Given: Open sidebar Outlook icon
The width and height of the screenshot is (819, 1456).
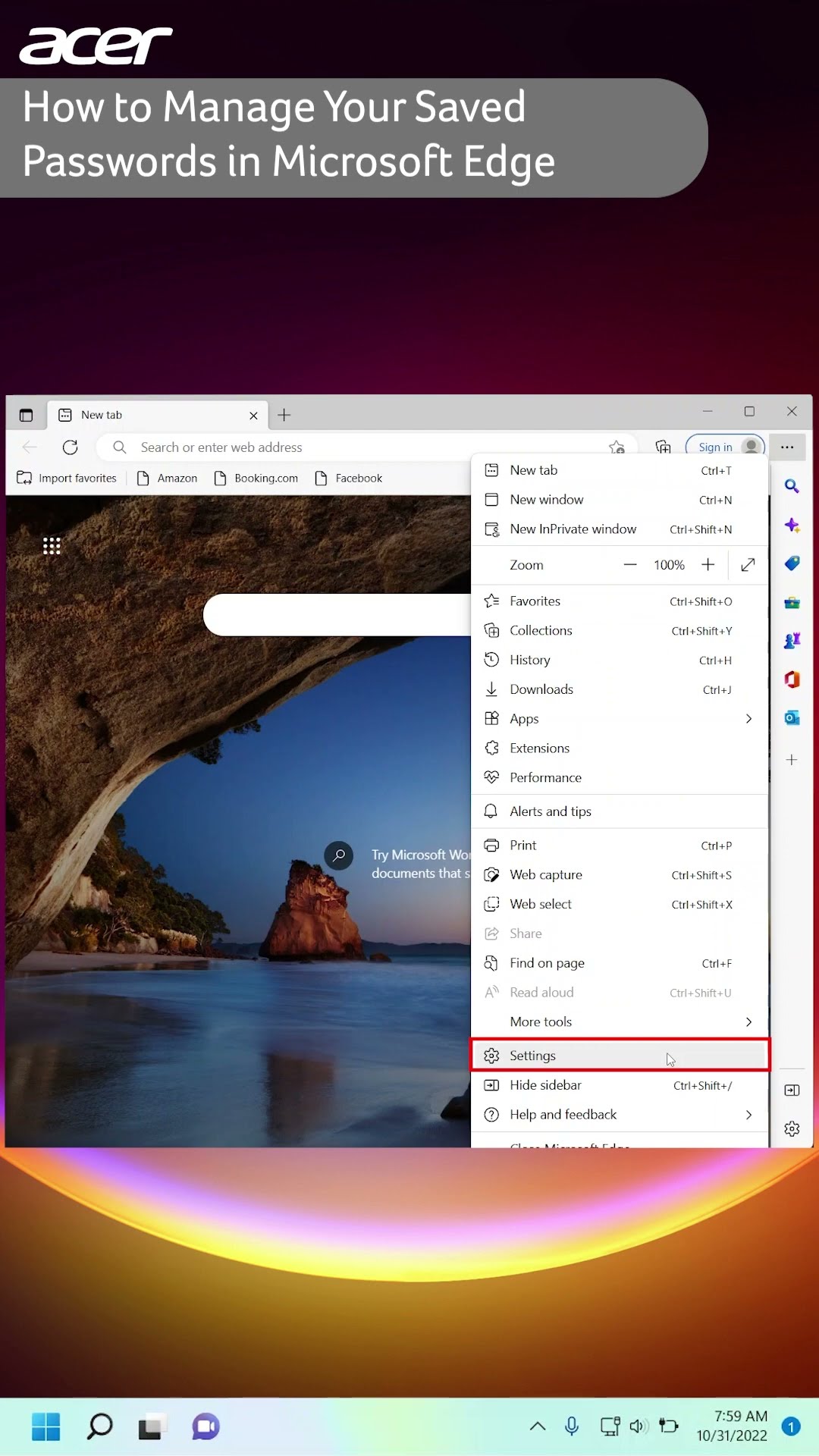Looking at the screenshot, I should point(792,717).
